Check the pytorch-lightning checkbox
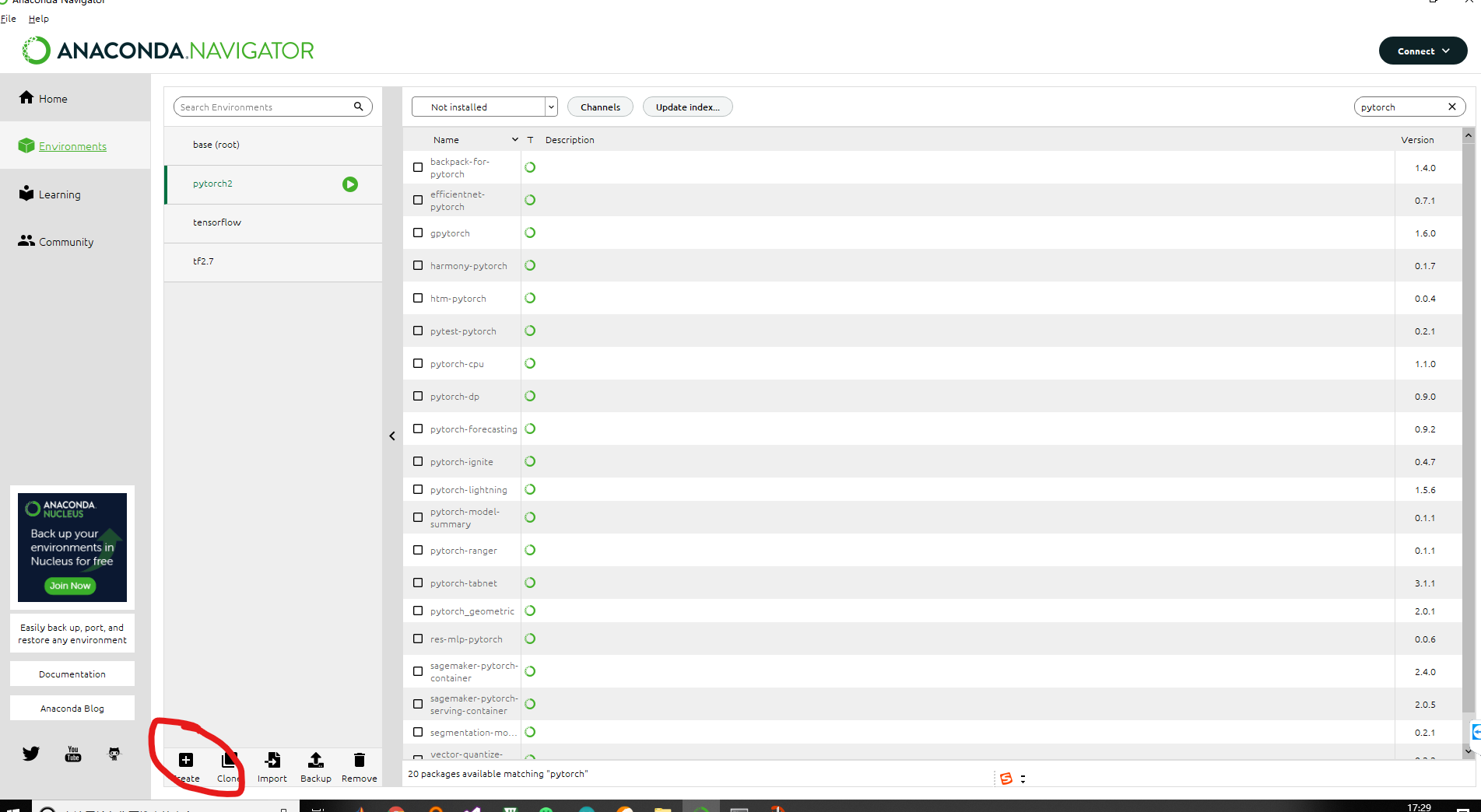This screenshot has height=812, width=1481. tap(418, 489)
